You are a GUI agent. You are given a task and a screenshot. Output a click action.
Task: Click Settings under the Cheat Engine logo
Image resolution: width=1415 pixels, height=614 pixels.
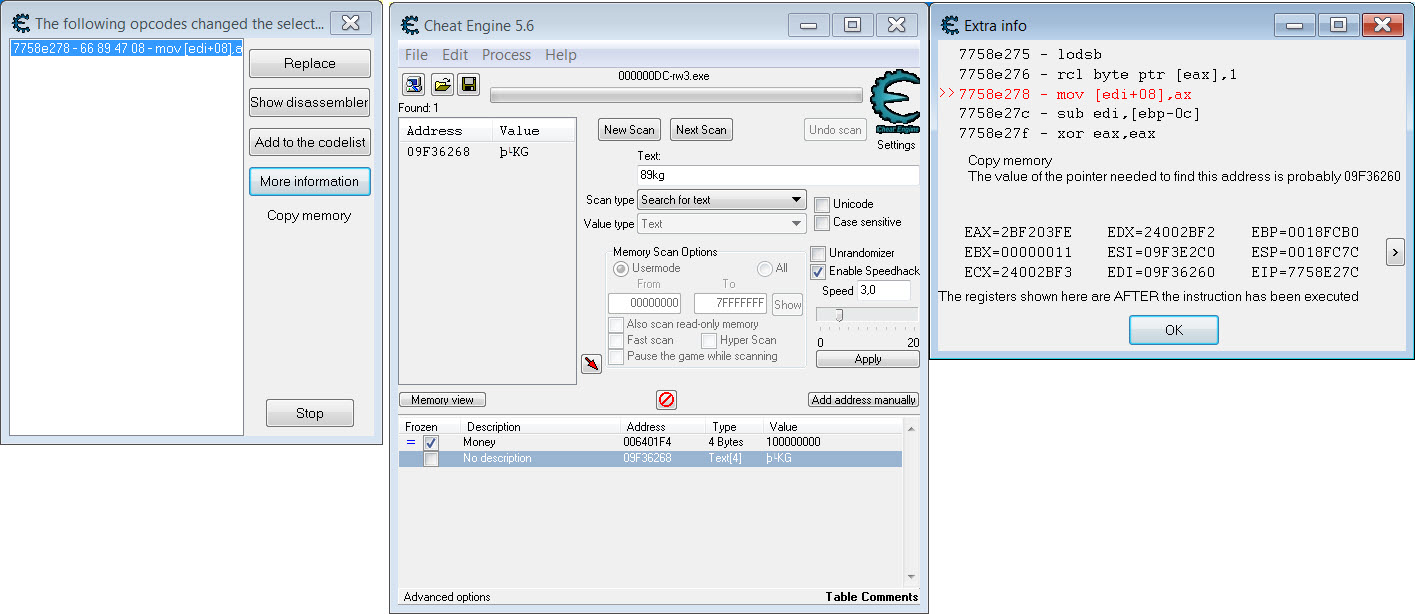896,145
